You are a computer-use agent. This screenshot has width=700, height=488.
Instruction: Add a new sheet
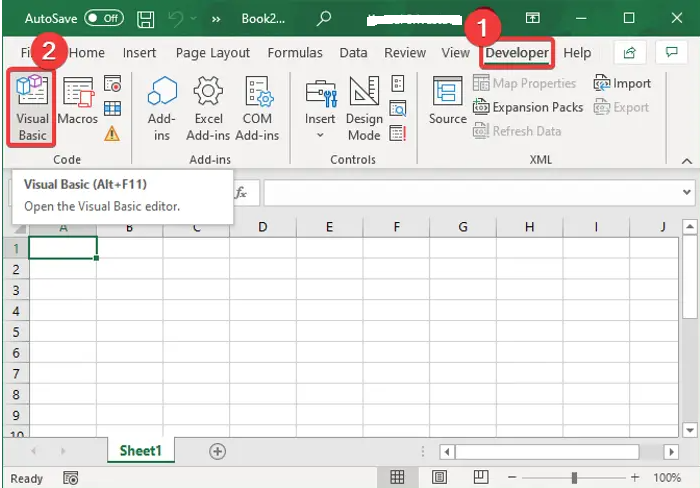coord(217,451)
